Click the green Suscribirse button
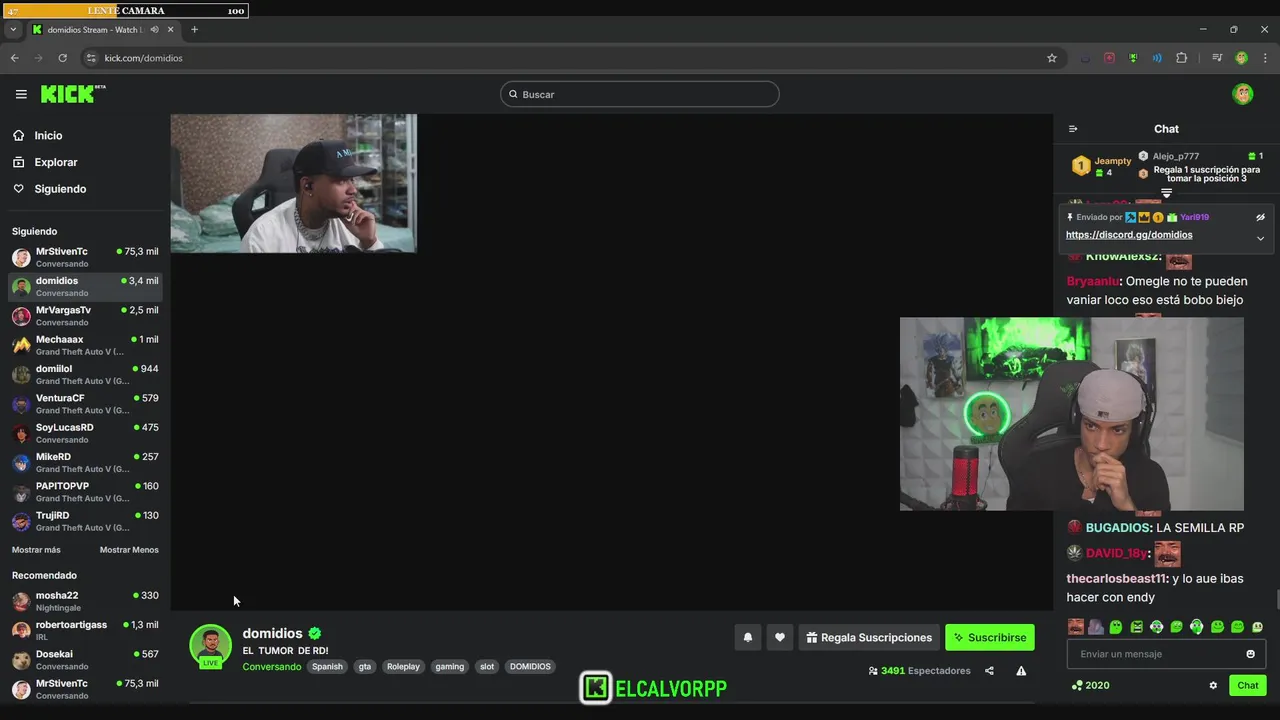 [990, 637]
